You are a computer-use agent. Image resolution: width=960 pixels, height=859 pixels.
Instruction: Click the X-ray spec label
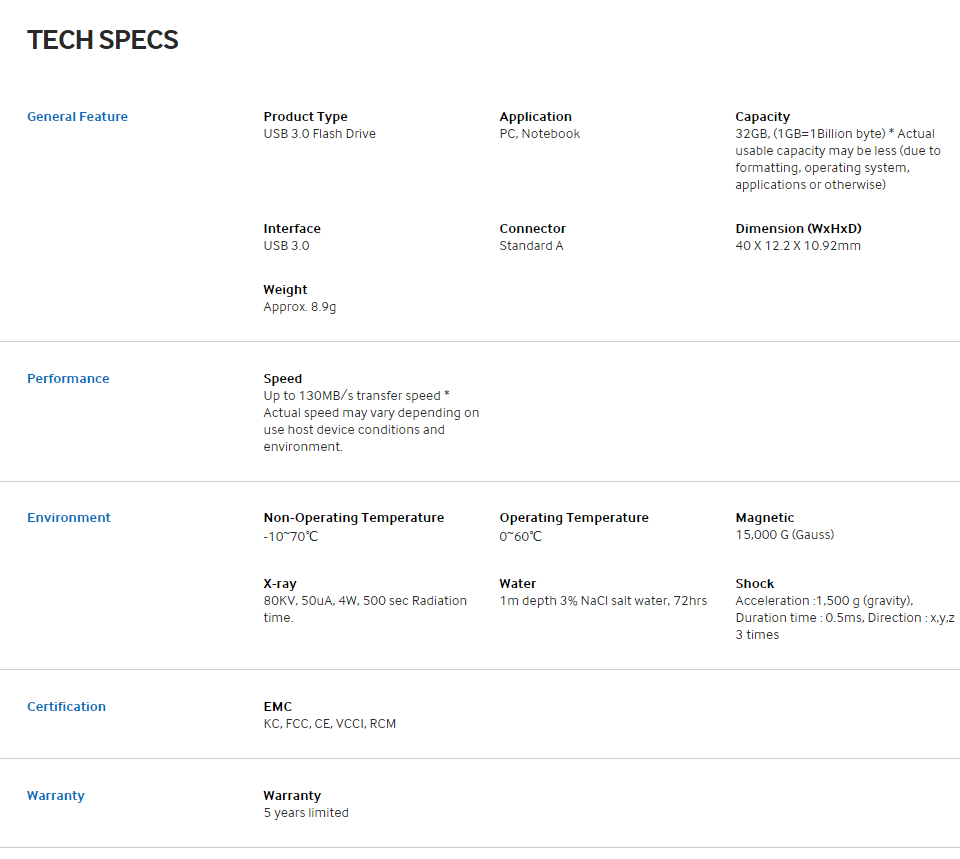tap(280, 584)
